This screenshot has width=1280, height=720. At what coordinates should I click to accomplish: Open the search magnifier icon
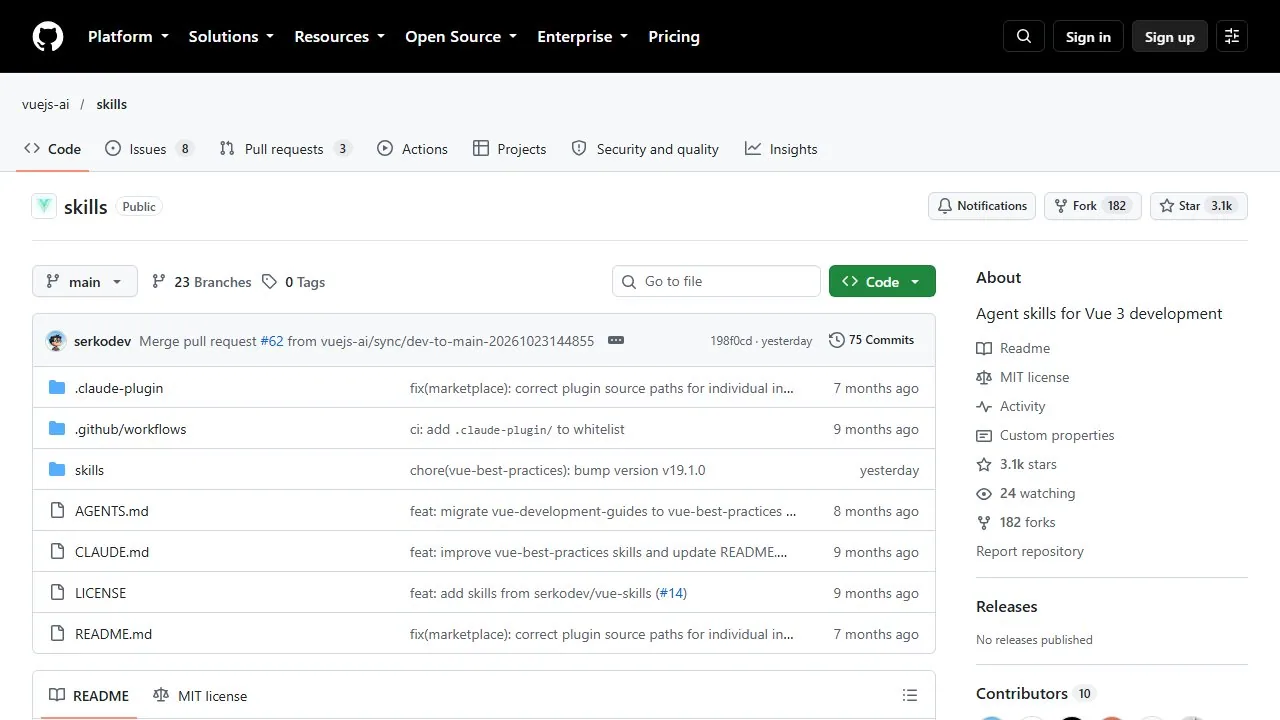(1024, 36)
